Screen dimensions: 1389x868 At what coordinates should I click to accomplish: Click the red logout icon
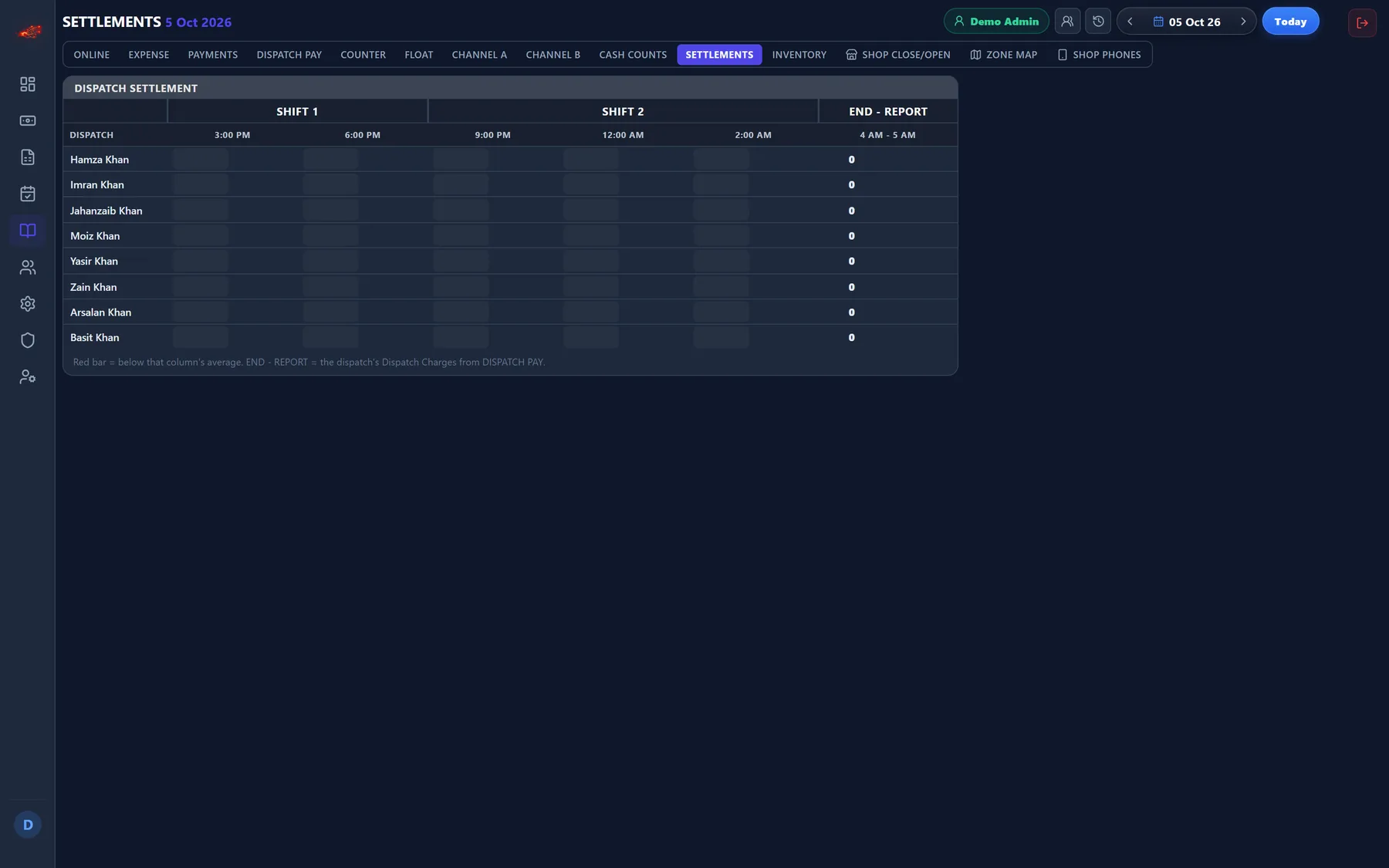pos(1362,22)
